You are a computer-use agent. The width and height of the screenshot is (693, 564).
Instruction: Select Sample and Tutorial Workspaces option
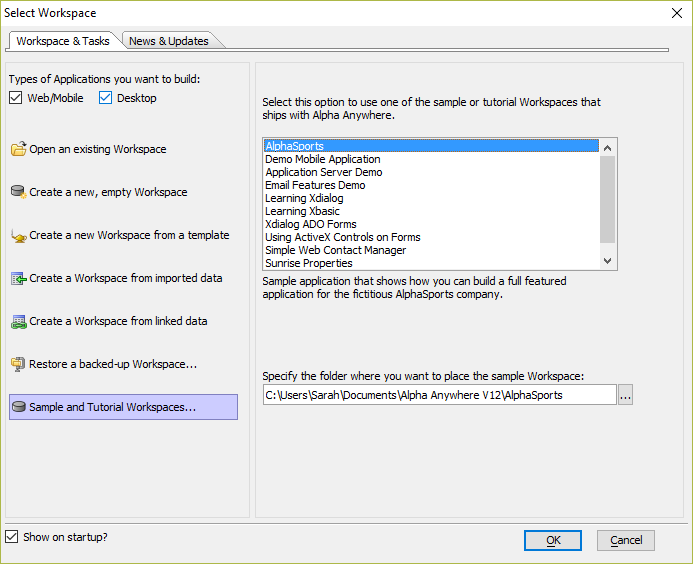point(123,407)
